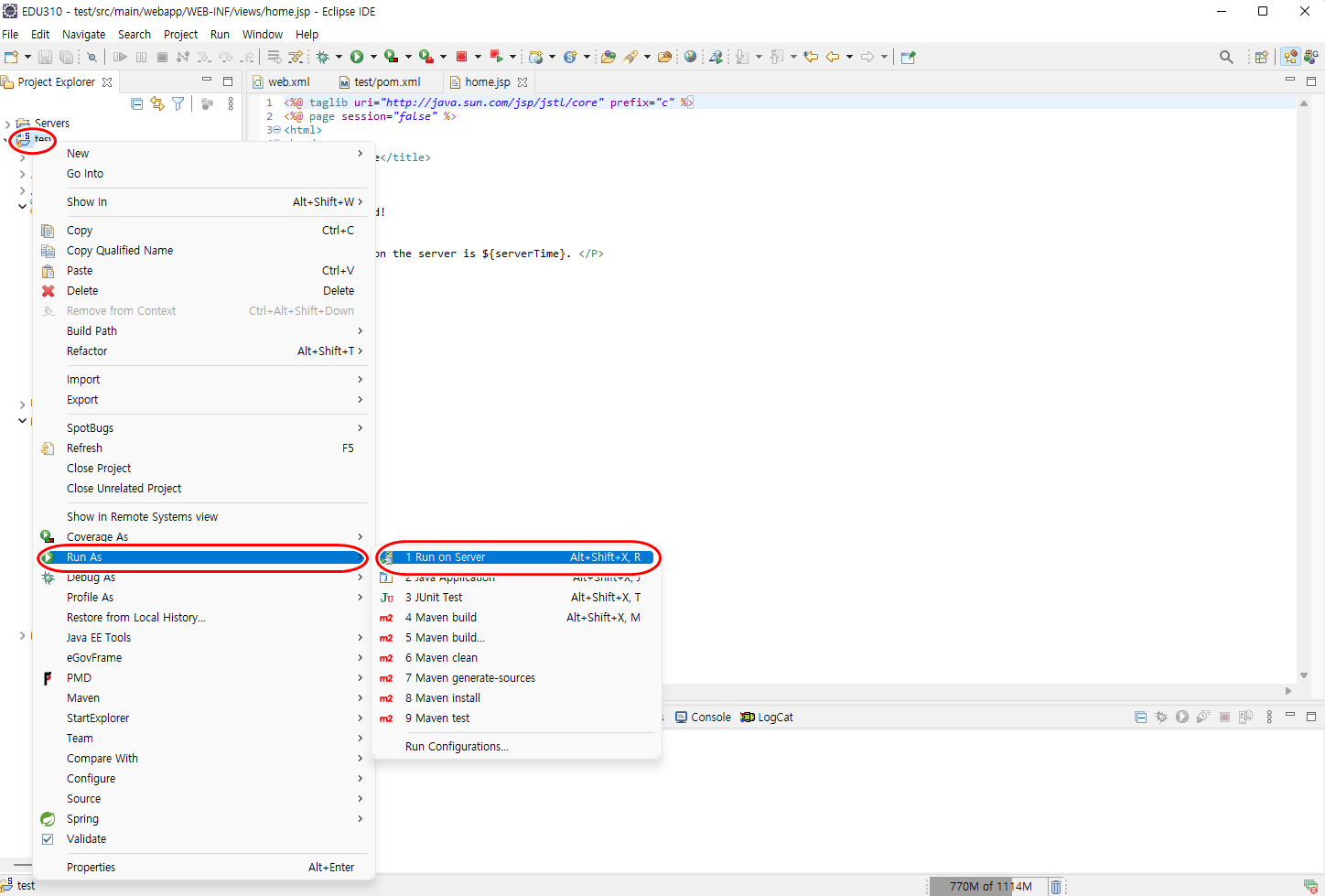
Task: Click the green Run button in toolbar
Action: pyautogui.click(x=357, y=57)
